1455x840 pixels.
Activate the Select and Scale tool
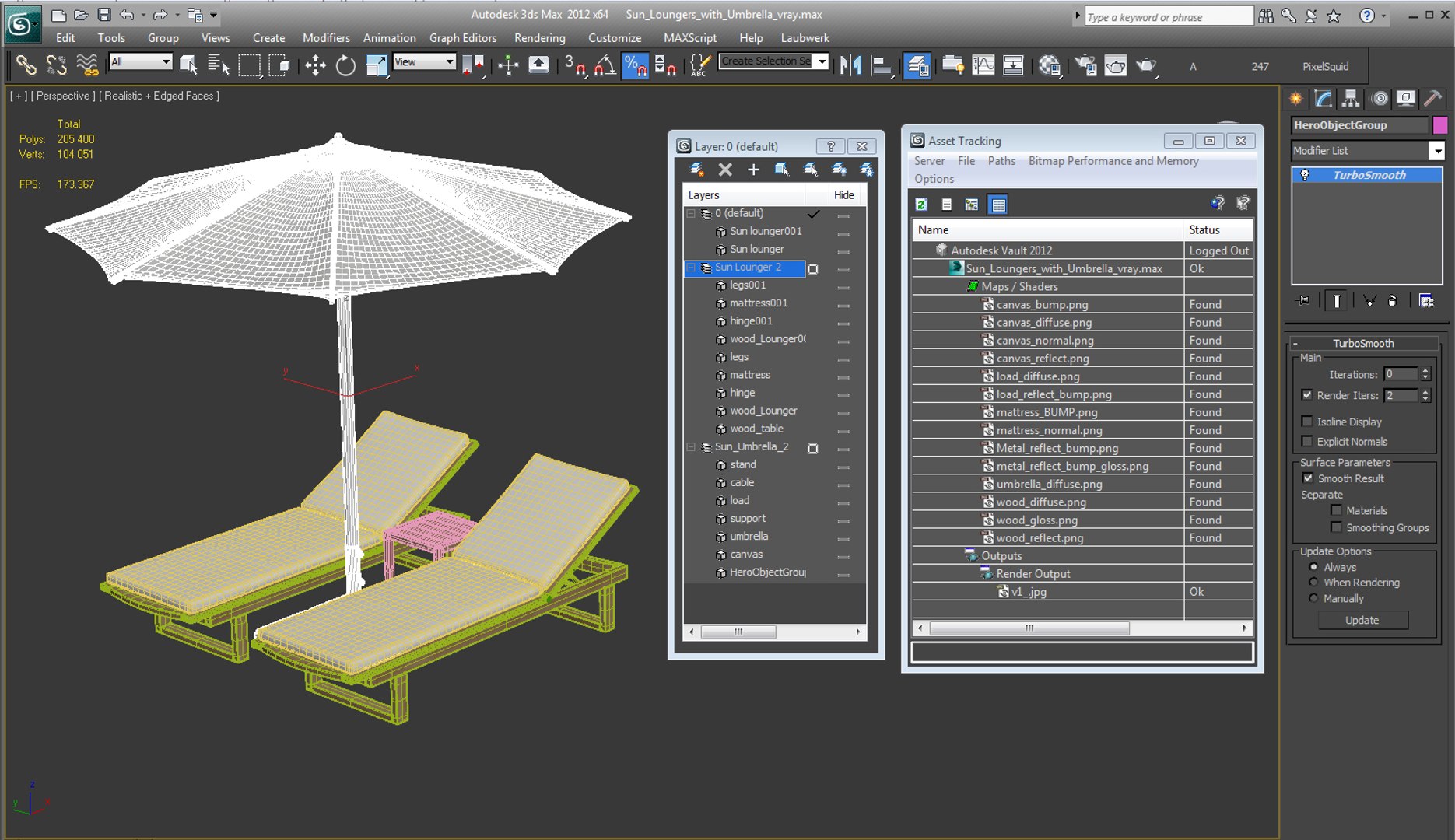377,66
